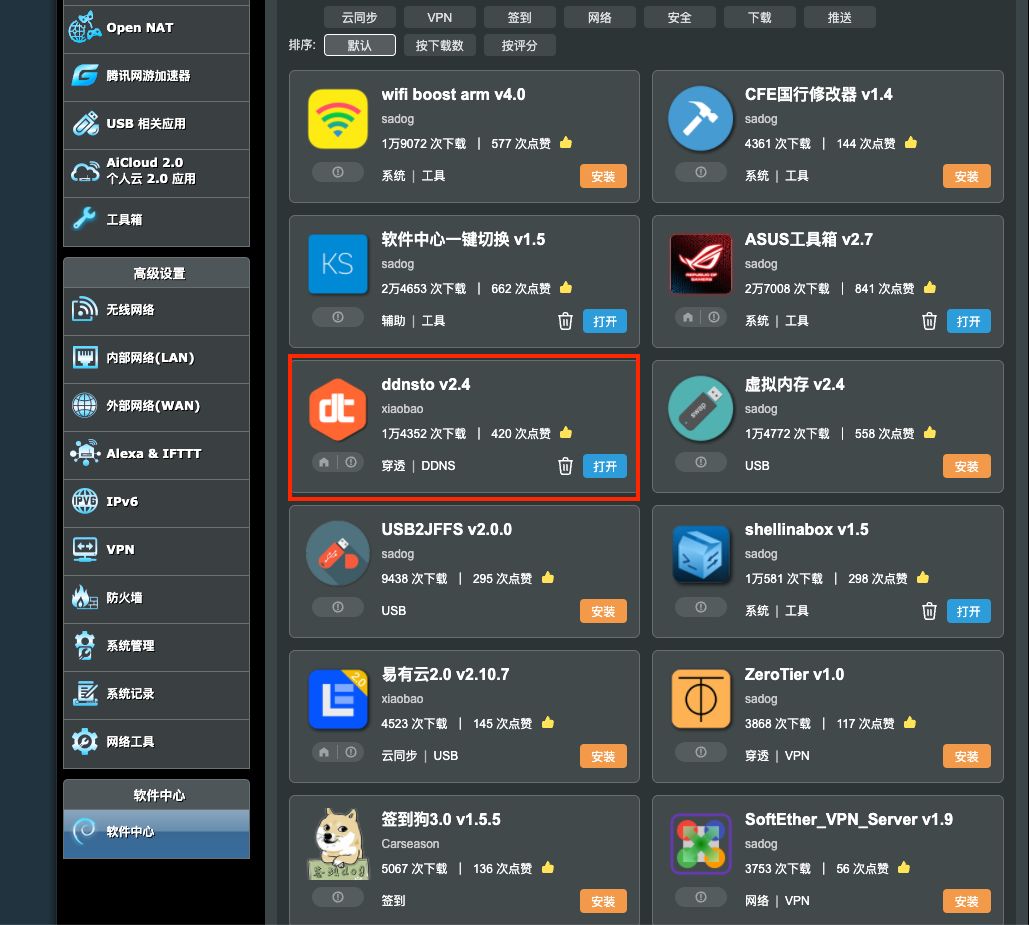Screen dimensions: 1029x925
Task: Click the ASUS ROG toolbox logo
Action: (x=701, y=264)
